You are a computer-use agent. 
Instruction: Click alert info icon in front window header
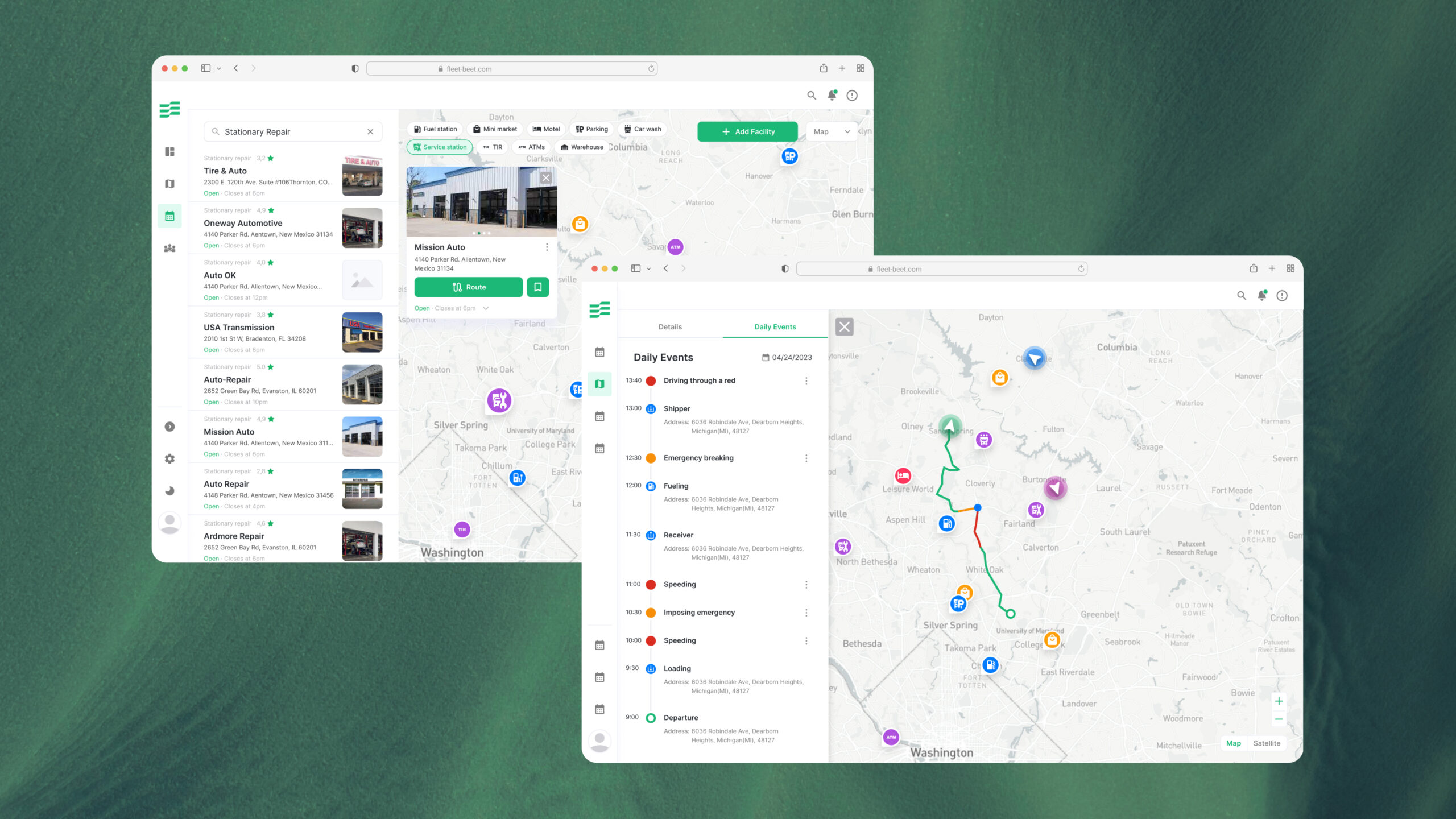pyautogui.click(x=1282, y=296)
